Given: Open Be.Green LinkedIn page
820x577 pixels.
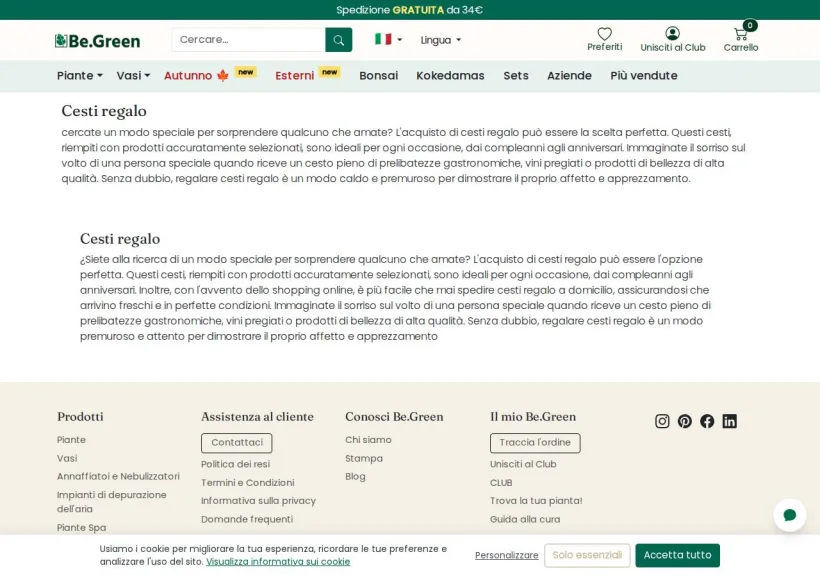Looking at the screenshot, I should 730,421.
